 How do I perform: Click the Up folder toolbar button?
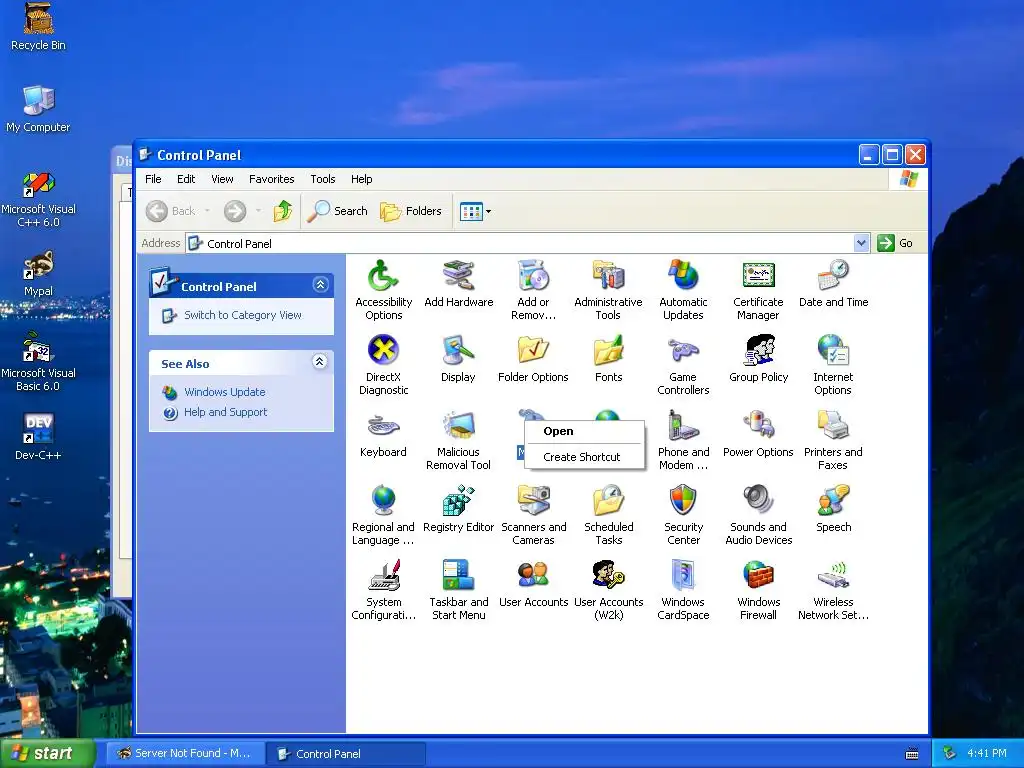283,211
